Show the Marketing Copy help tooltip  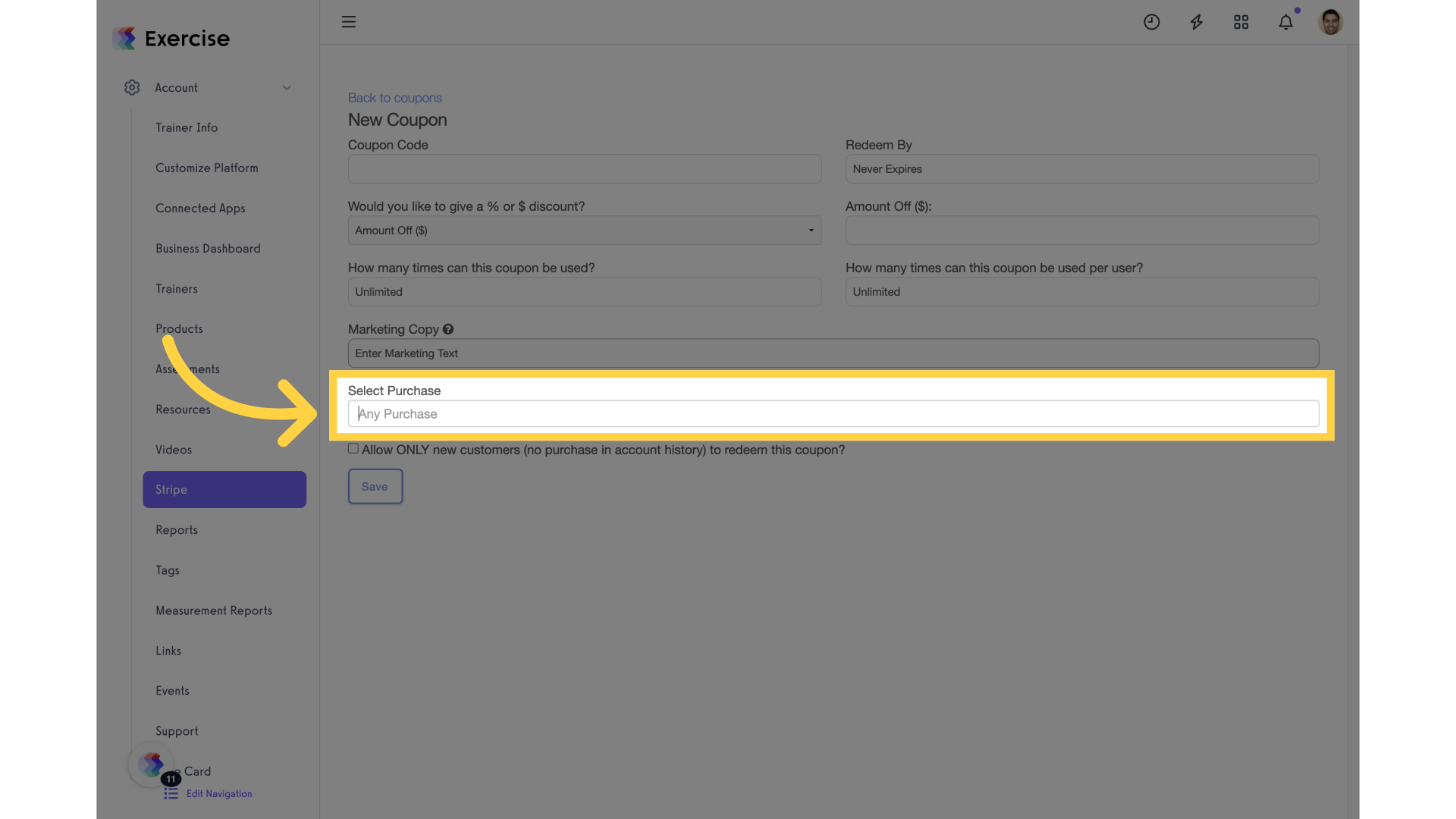(x=448, y=329)
